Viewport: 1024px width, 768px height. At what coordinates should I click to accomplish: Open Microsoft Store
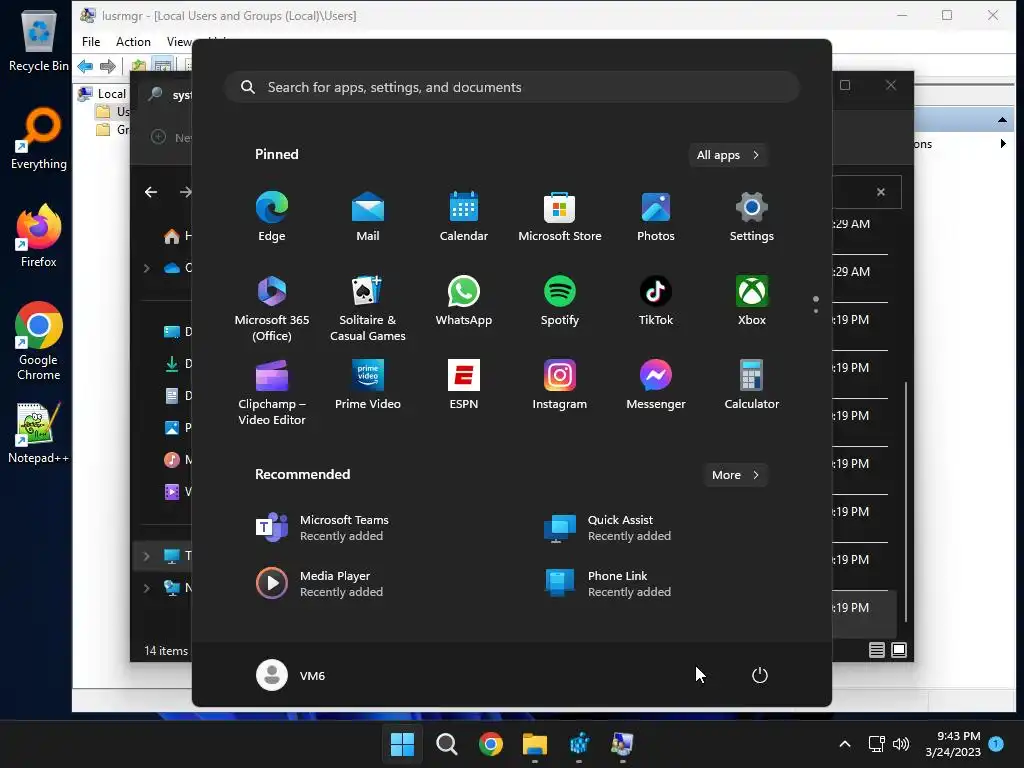[x=560, y=217]
